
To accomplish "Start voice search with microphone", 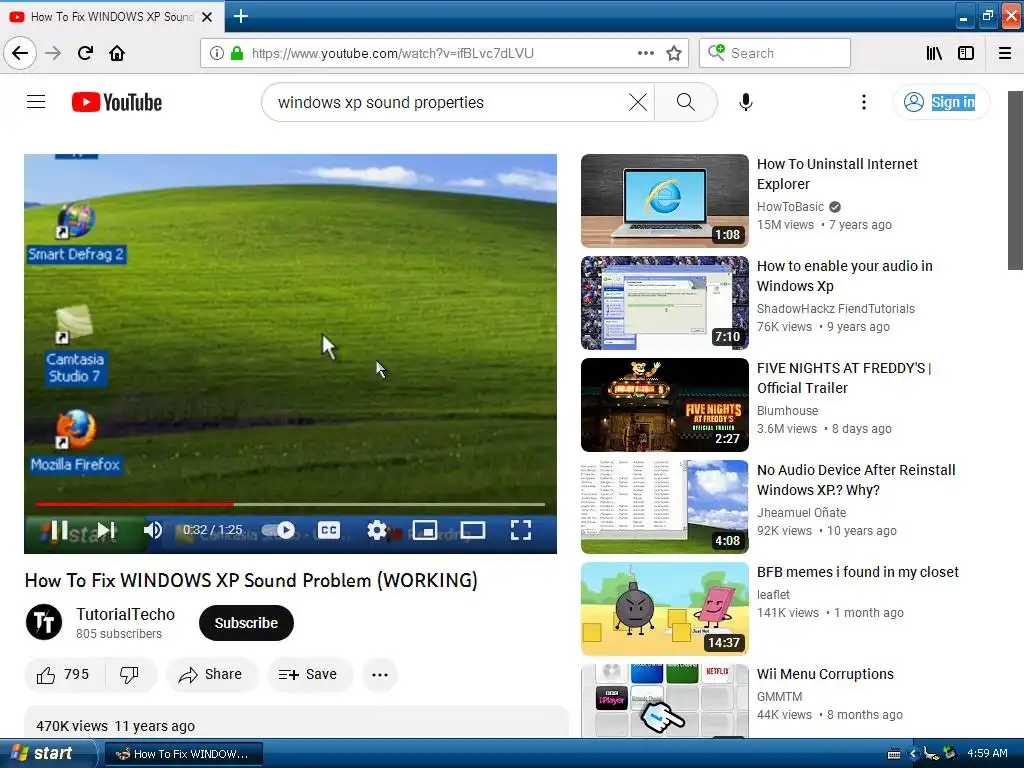I will pyautogui.click(x=746, y=102).
